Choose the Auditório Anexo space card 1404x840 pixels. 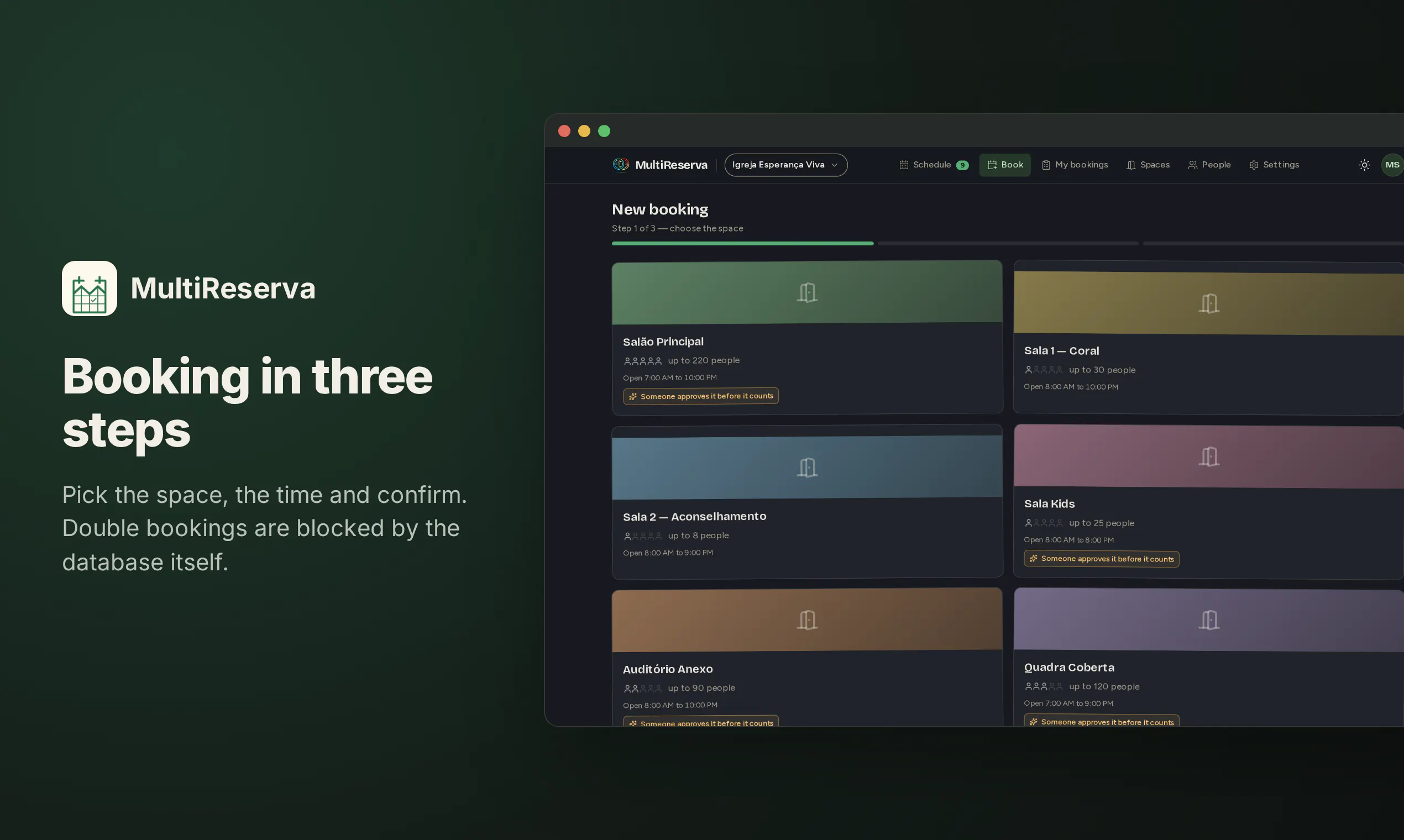coord(806,657)
